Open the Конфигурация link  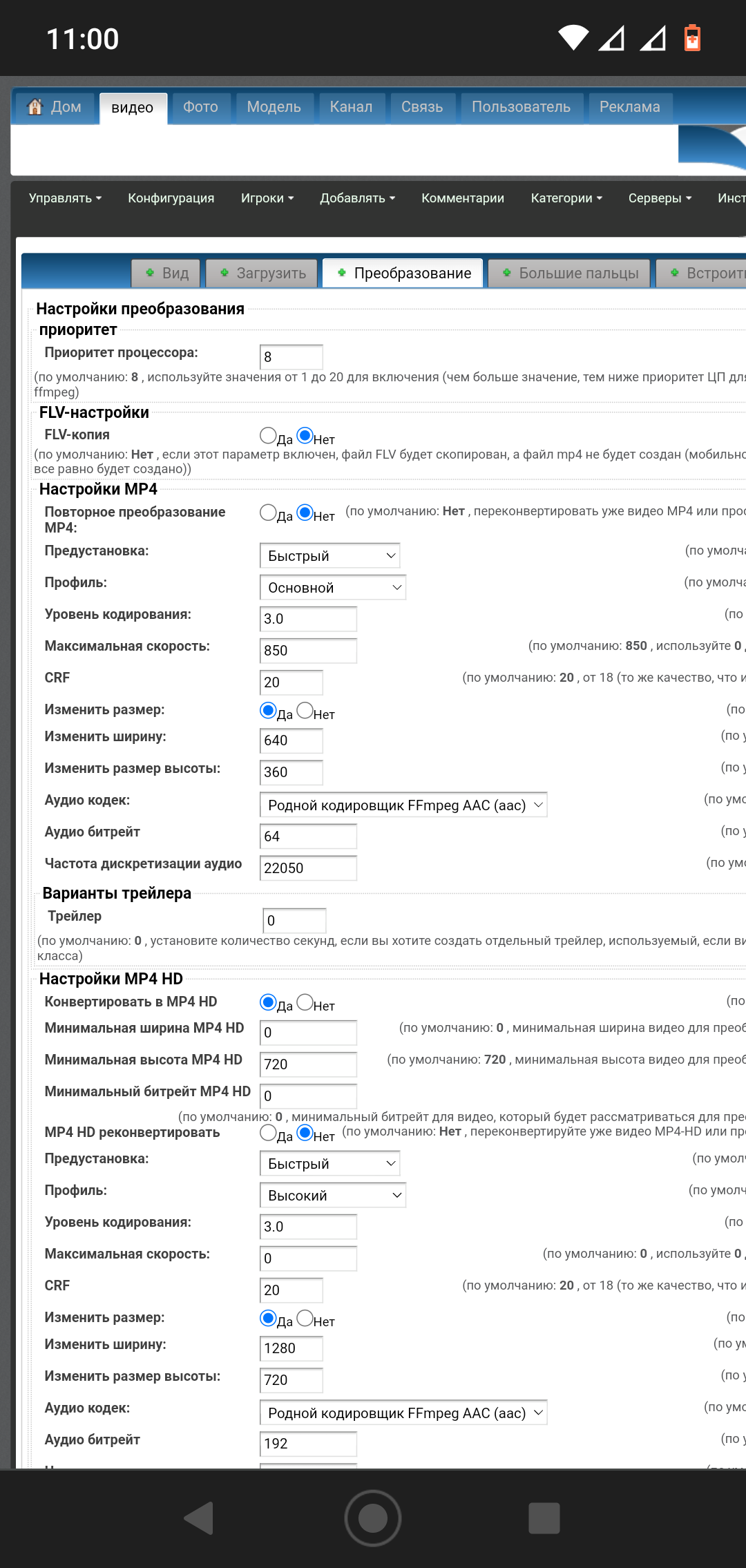(171, 198)
